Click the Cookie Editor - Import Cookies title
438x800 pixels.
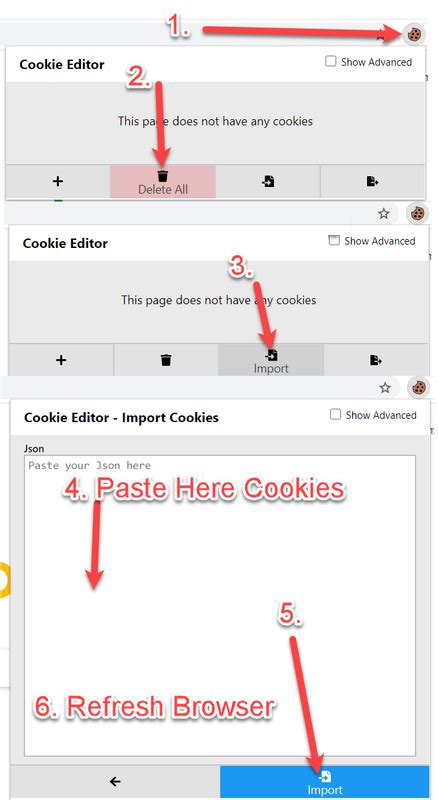(x=121, y=417)
